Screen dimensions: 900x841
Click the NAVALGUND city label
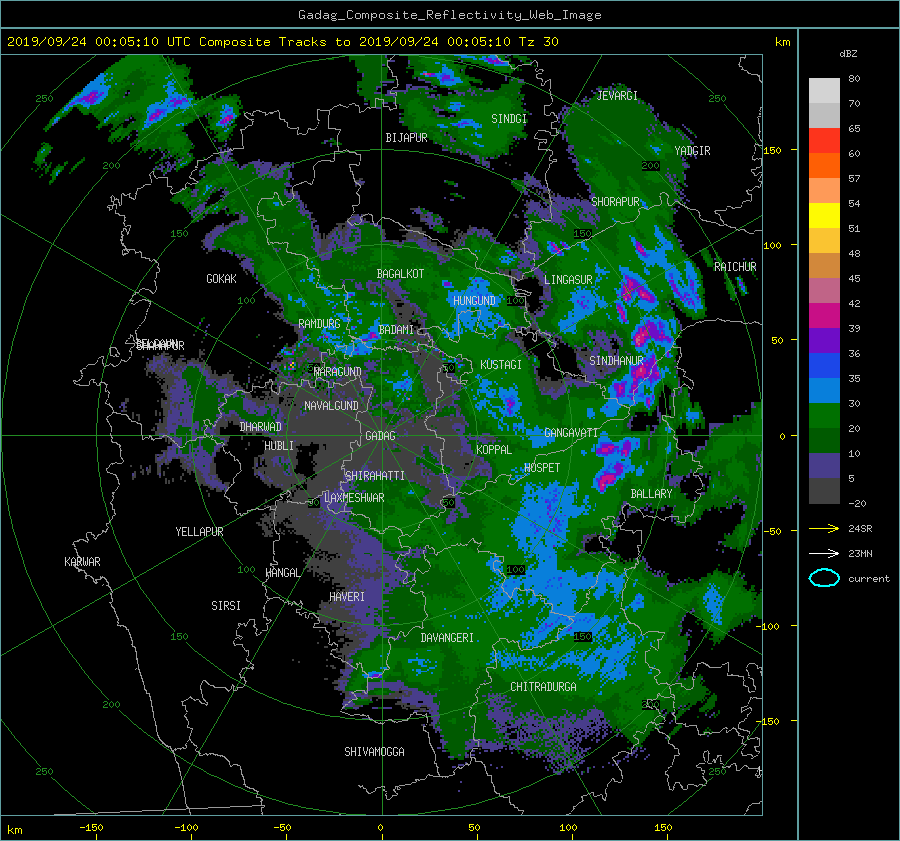[331, 406]
